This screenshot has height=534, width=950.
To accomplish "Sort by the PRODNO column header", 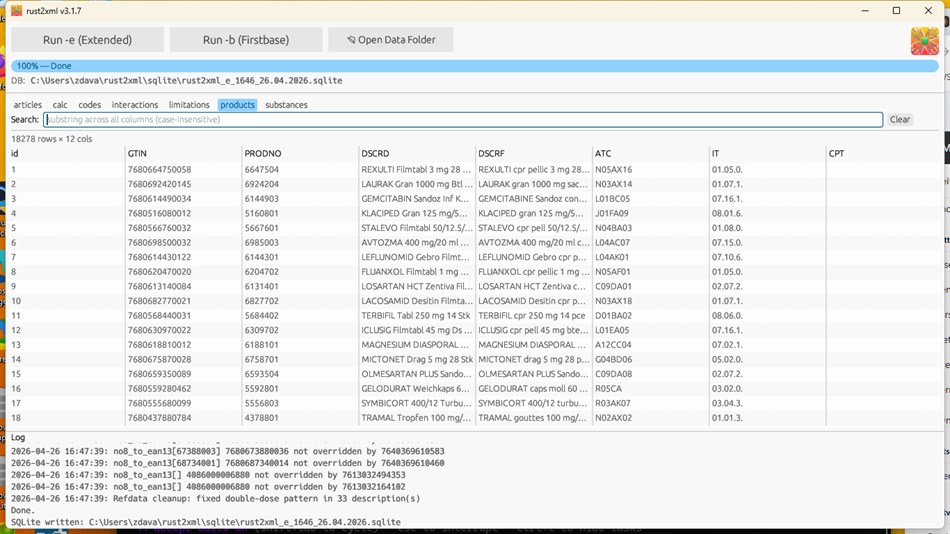I will tap(263, 153).
